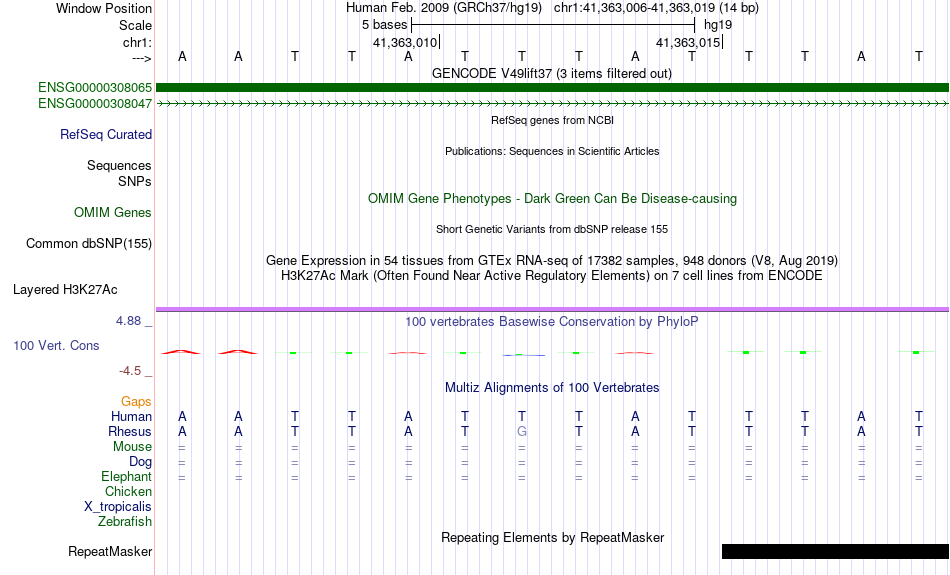Click the sequence direction arrow label
This screenshot has width=950, height=575.
point(142,58)
